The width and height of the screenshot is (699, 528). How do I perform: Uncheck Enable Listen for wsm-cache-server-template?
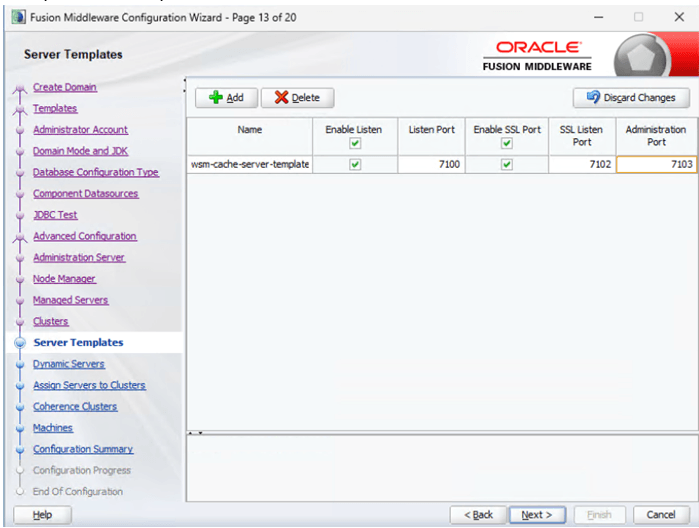[355, 165]
